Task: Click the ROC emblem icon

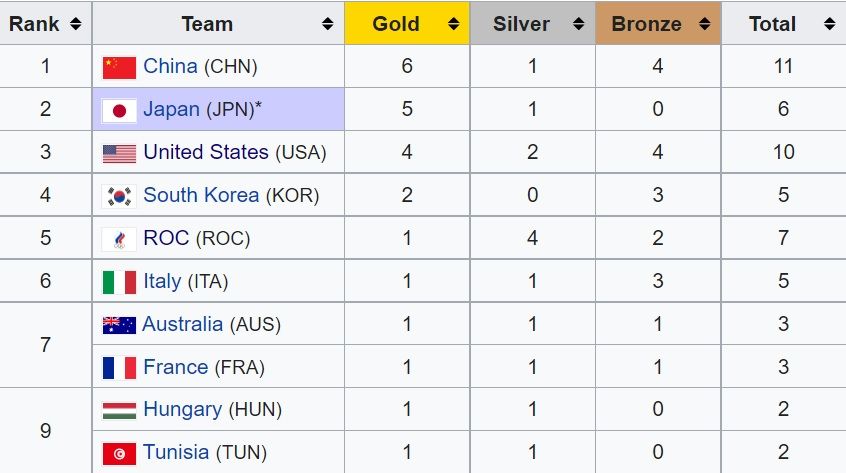Action: tap(119, 239)
